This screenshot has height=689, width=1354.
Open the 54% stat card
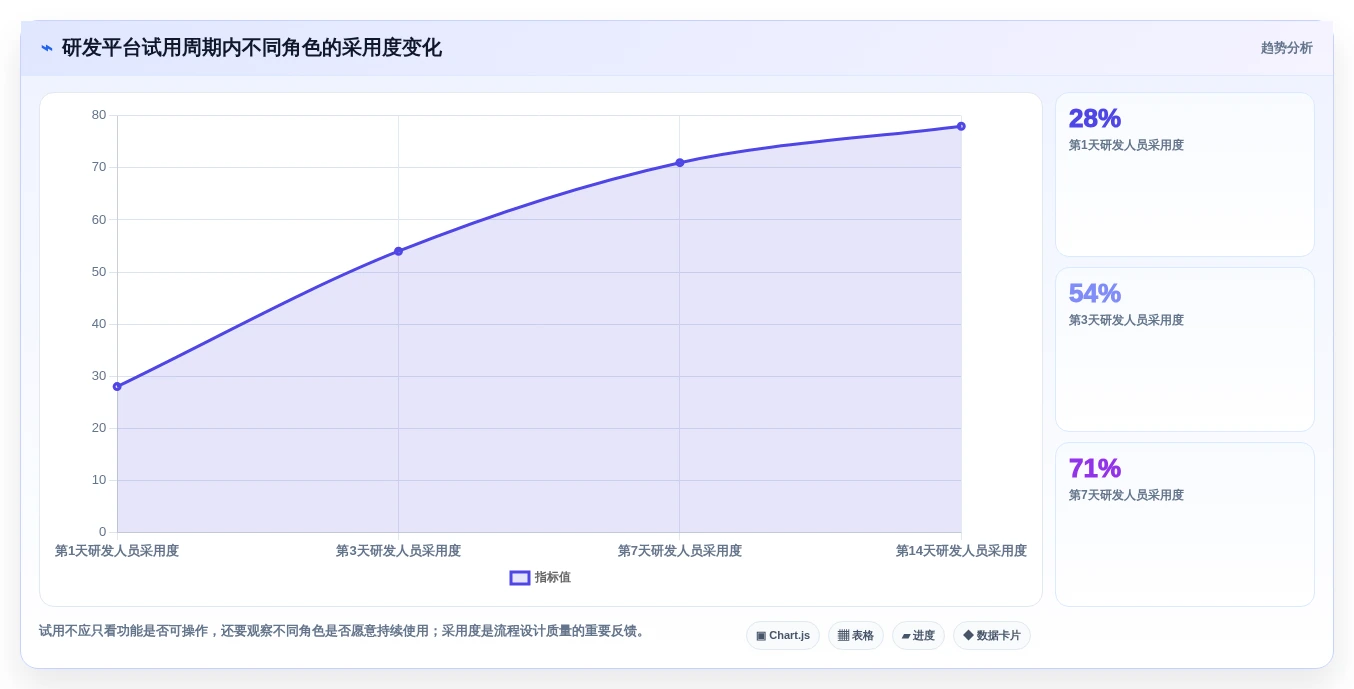click(x=1185, y=350)
